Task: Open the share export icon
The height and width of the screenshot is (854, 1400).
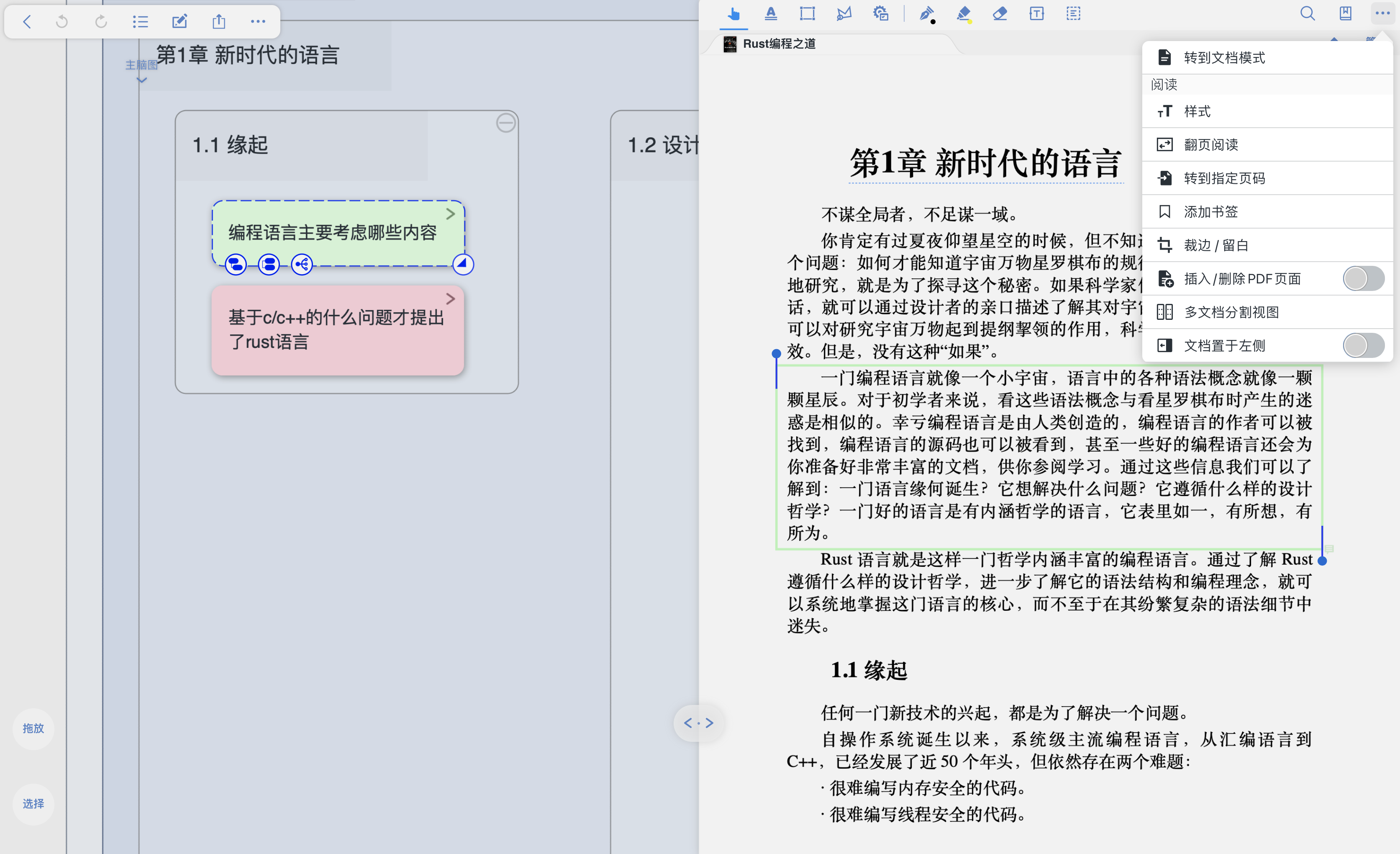Action: tap(219, 22)
